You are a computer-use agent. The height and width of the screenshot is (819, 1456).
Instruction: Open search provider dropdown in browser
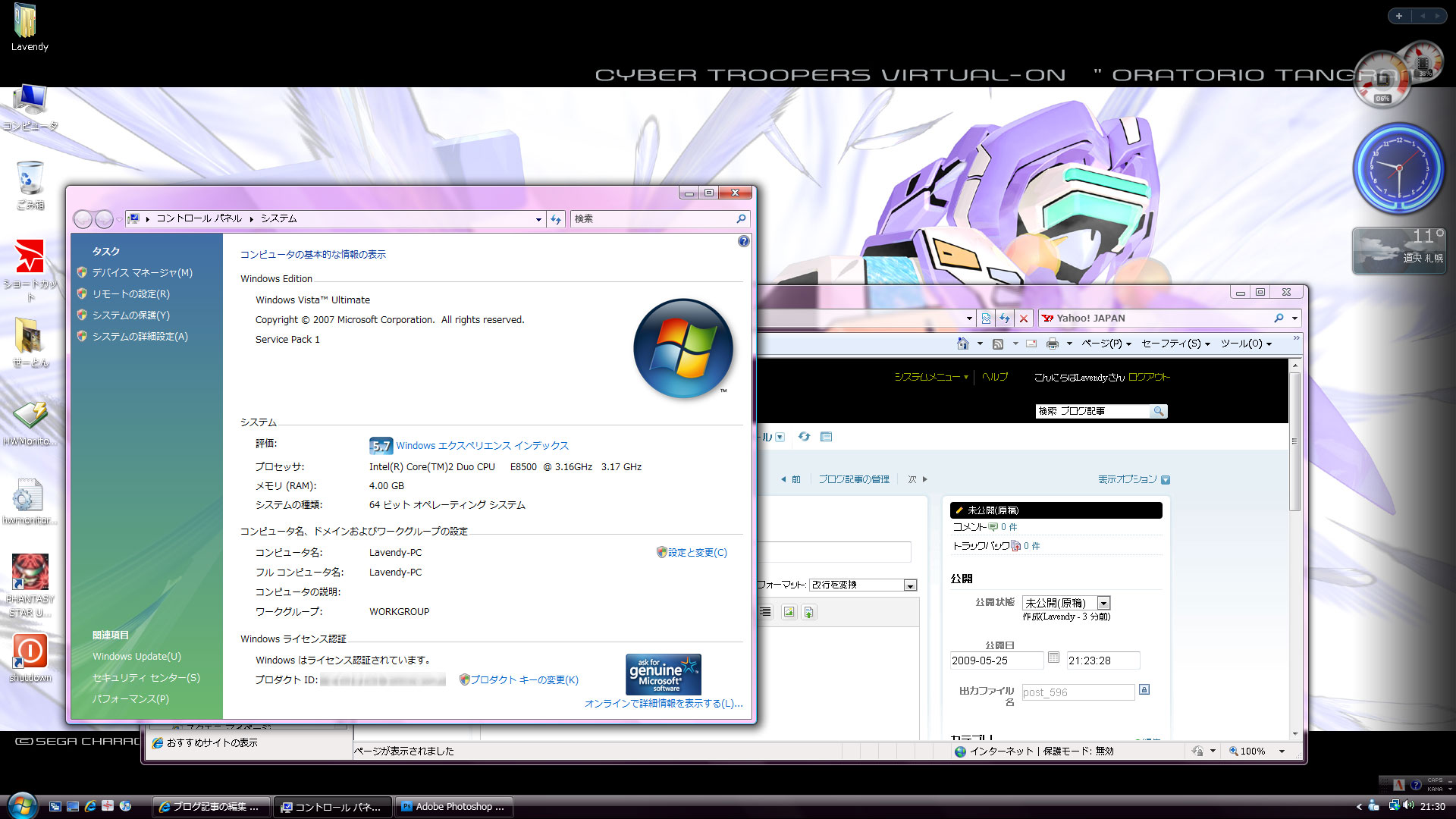[x=1294, y=318]
